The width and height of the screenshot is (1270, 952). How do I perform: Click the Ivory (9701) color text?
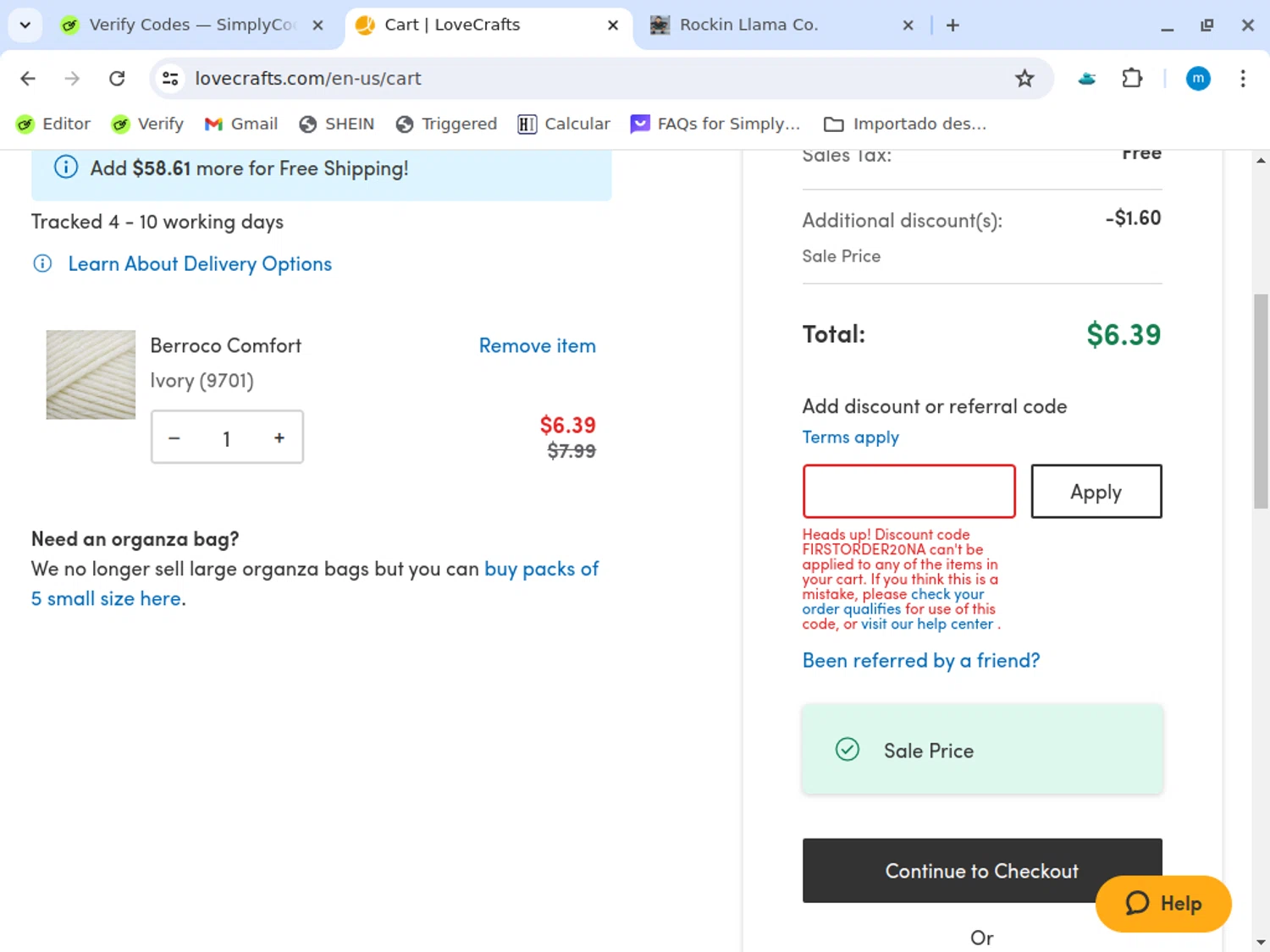202,381
